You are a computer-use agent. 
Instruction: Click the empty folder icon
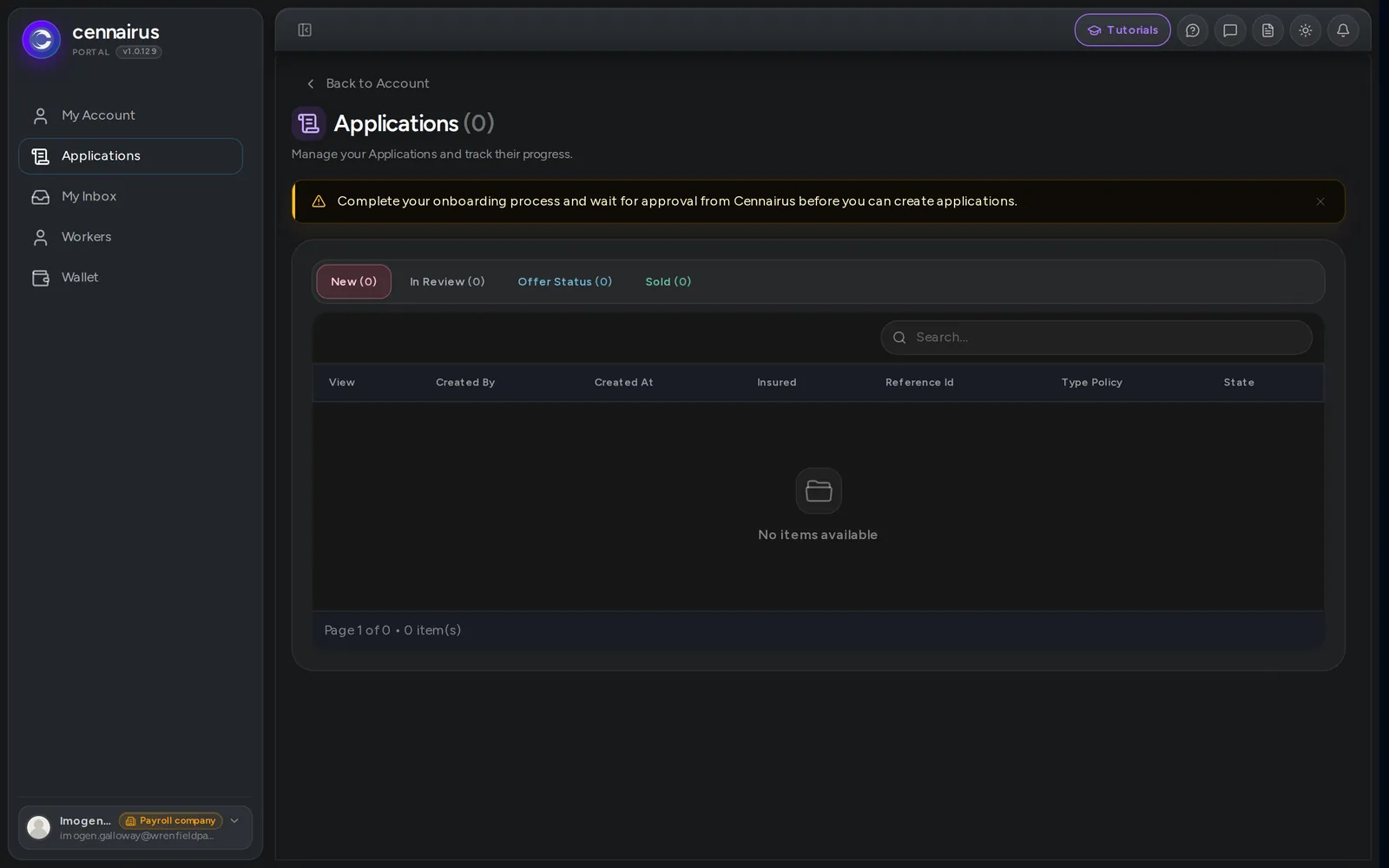[x=819, y=491]
